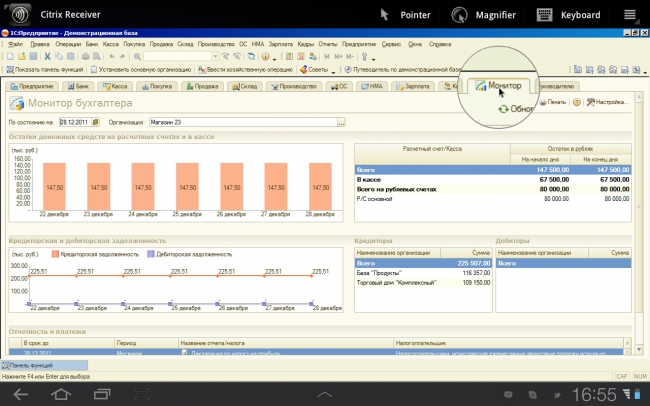The height and width of the screenshot is (406, 650).
Task: Open the Citrix hamburger menu icon
Action: [630, 15]
